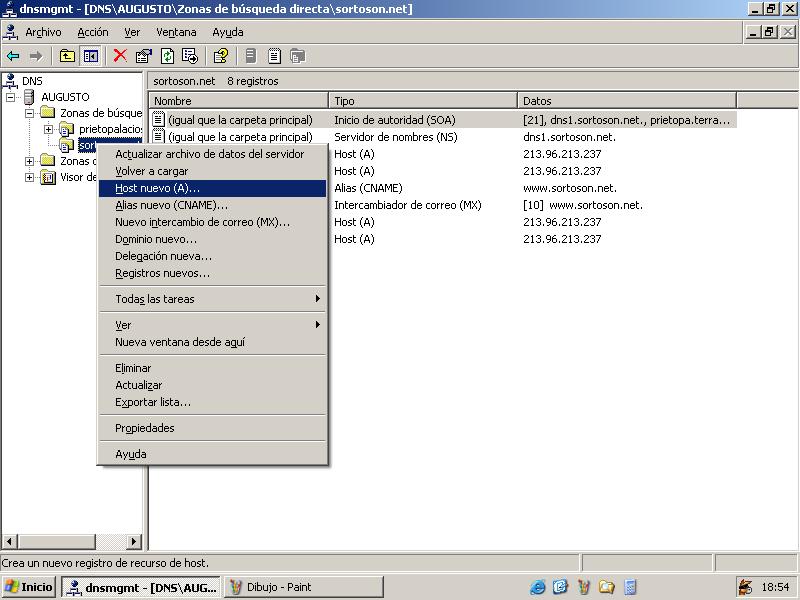
Task: Select Actualizar archivo de datos del servidor
Action: point(212,154)
